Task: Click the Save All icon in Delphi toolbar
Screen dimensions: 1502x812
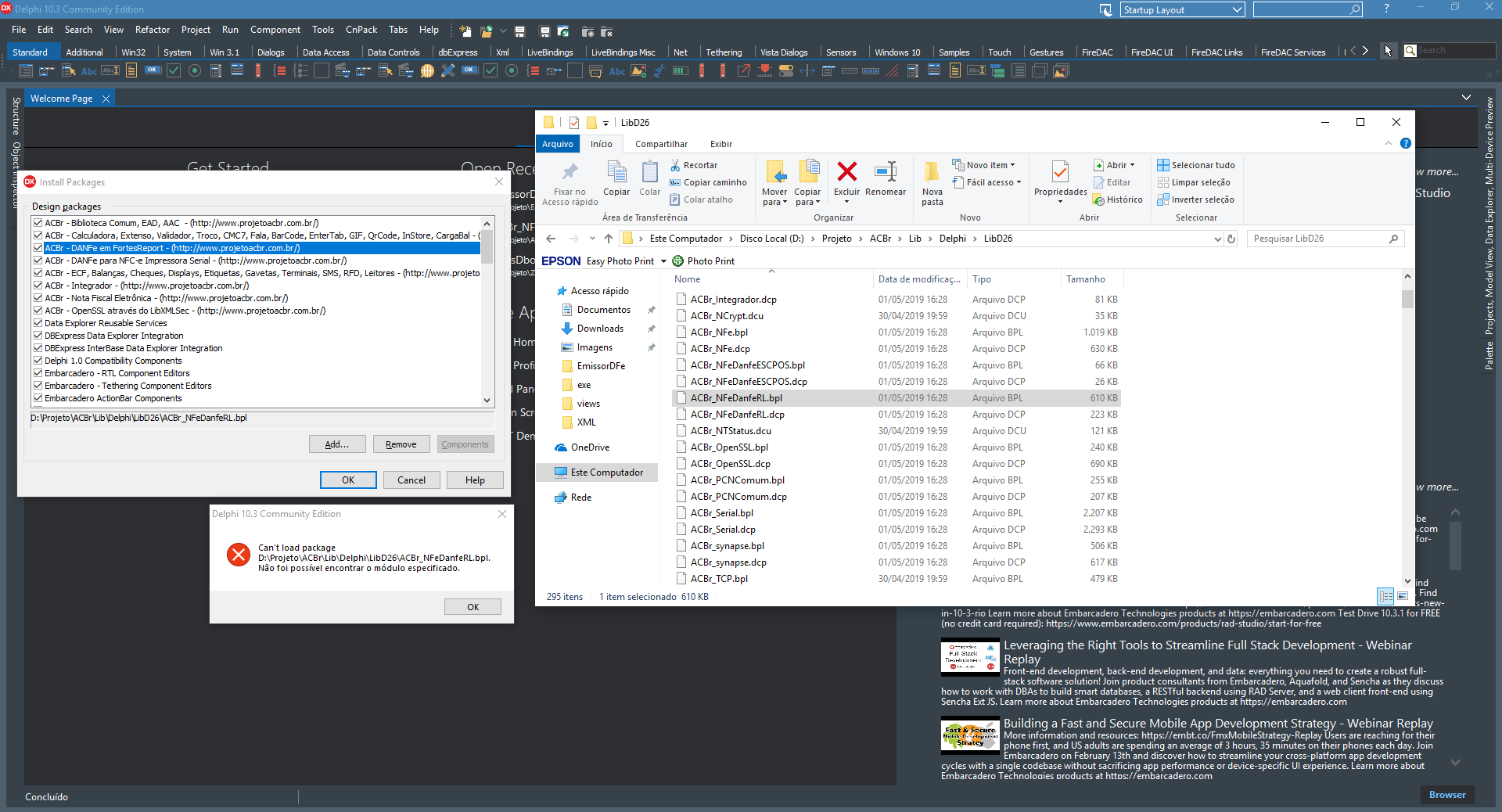Action: tap(544, 31)
